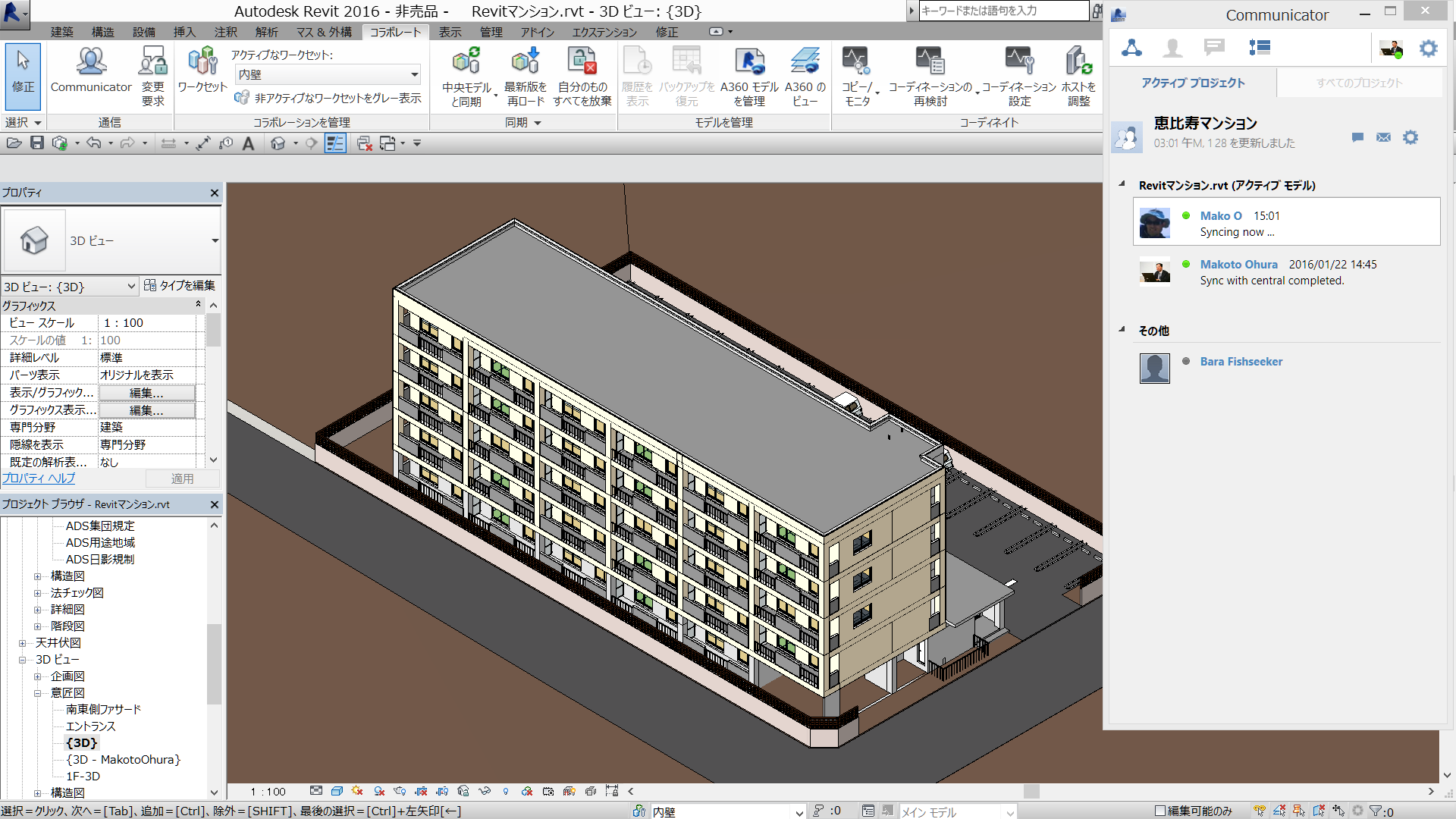Click the Save icon in quick access toolbar
The width and height of the screenshot is (1456, 819).
click(x=36, y=143)
